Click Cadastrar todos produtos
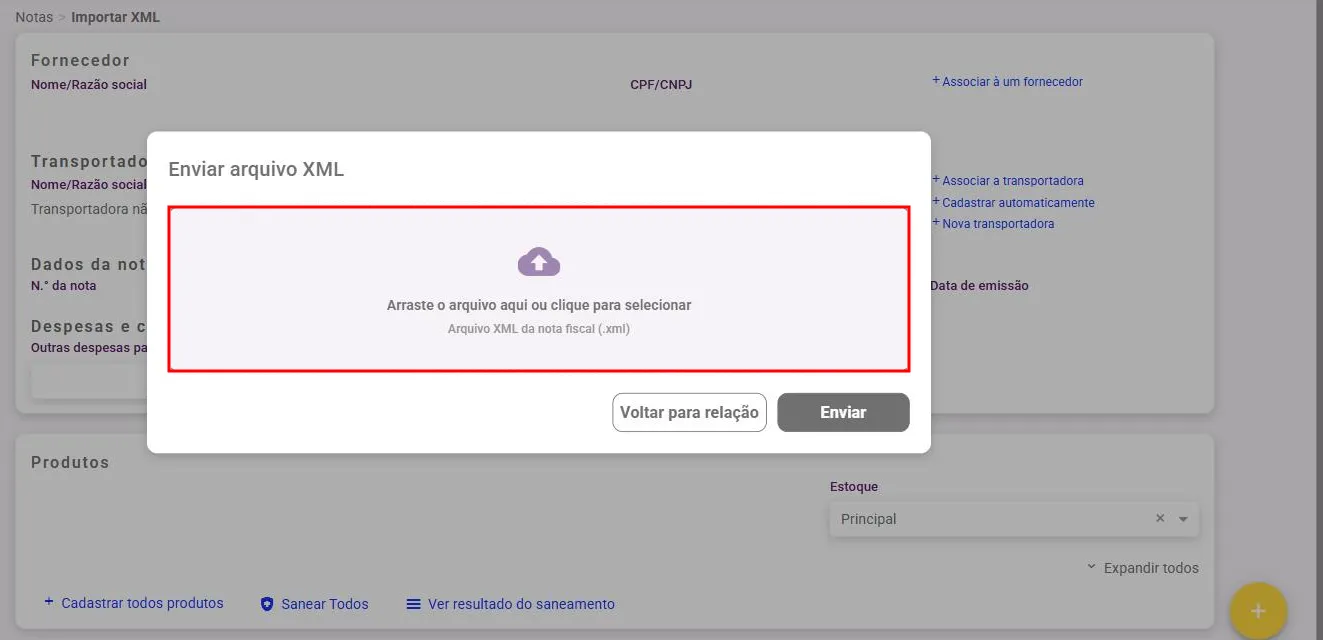Image resolution: width=1323 pixels, height=640 pixels. pyautogui.click(x=134, y=603)
